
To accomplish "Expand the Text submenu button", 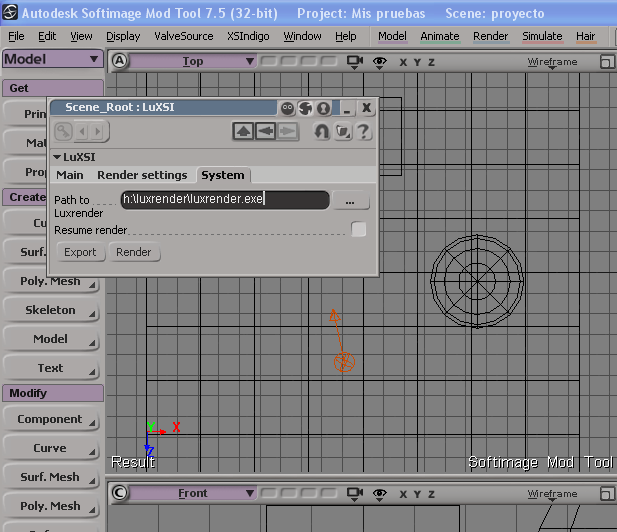I will click(x=51, y=368).
